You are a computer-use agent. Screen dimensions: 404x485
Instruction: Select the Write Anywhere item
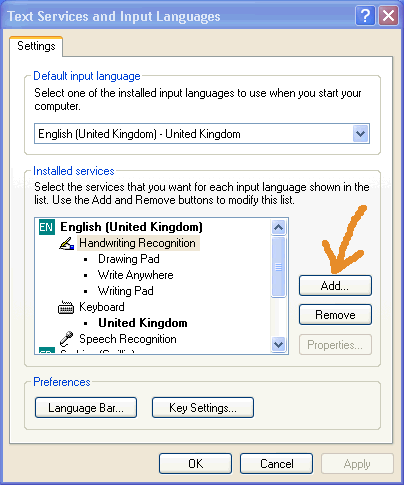[x=136, y=275]
